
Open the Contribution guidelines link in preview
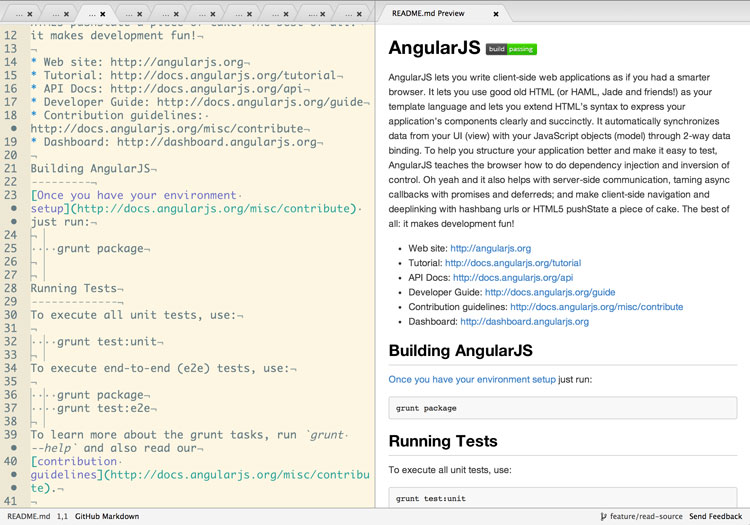tap(596, 307)
